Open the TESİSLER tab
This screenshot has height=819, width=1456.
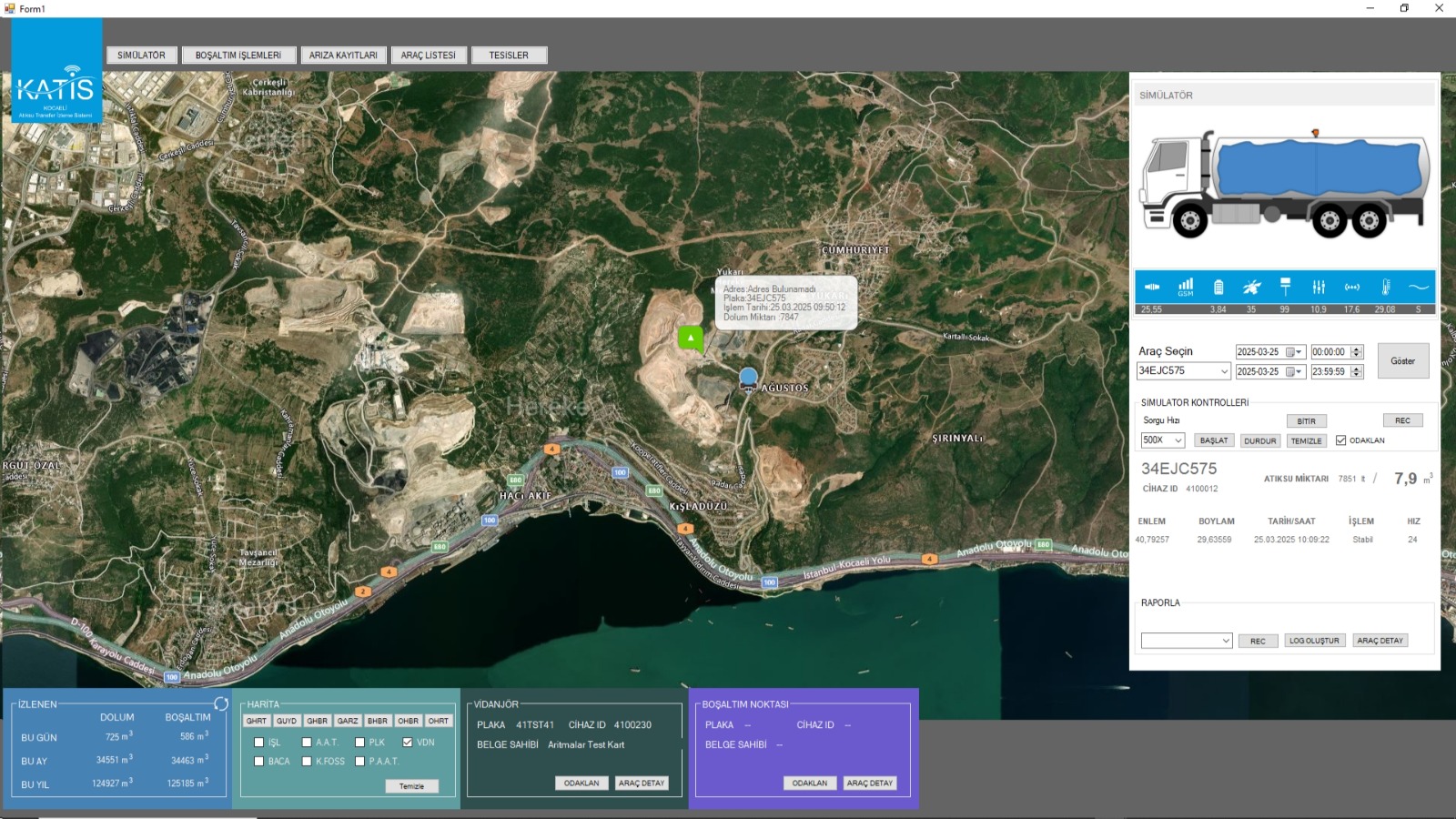point(509,56)
